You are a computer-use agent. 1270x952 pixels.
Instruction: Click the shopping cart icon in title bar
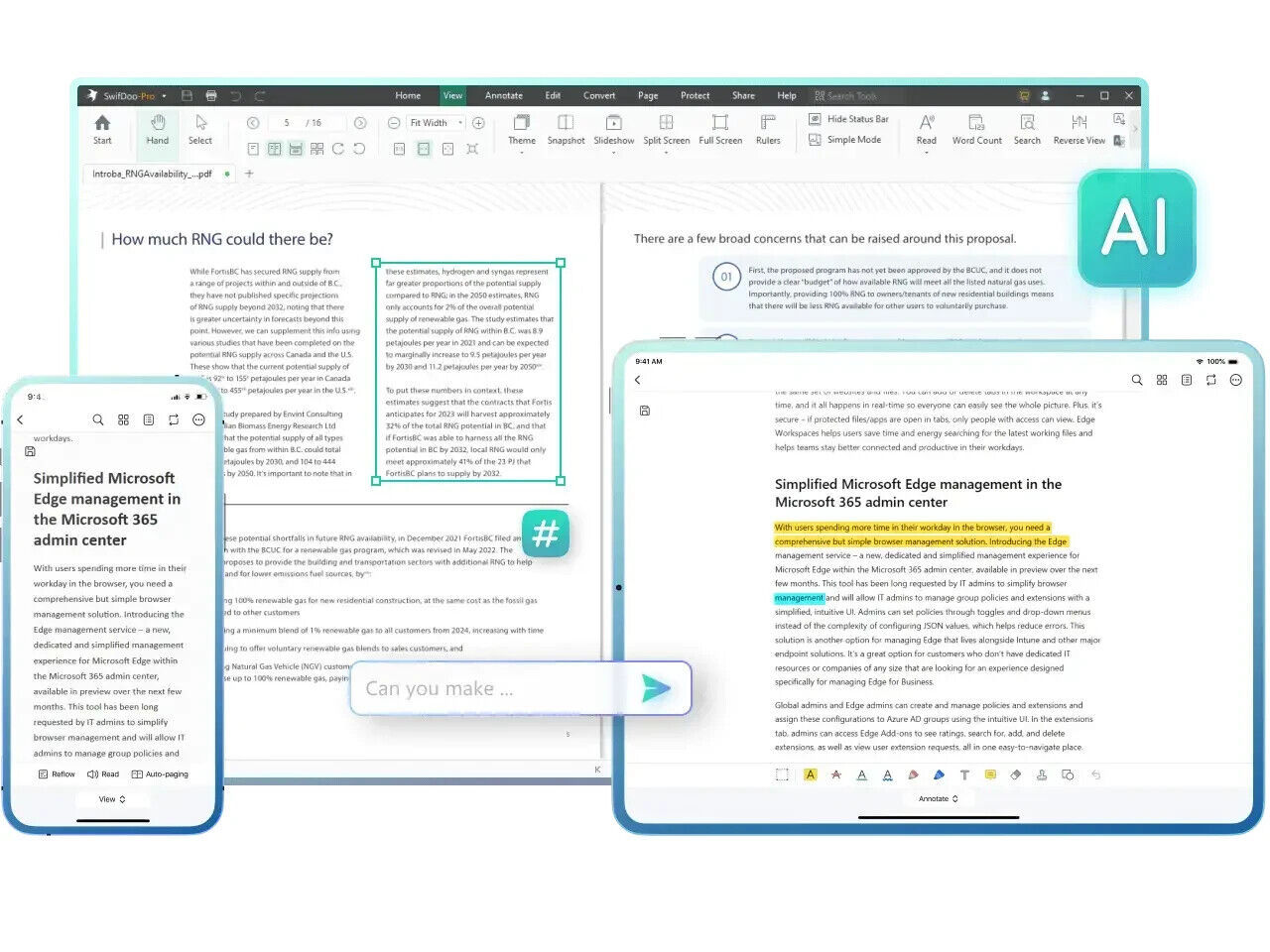[1024, 96]
